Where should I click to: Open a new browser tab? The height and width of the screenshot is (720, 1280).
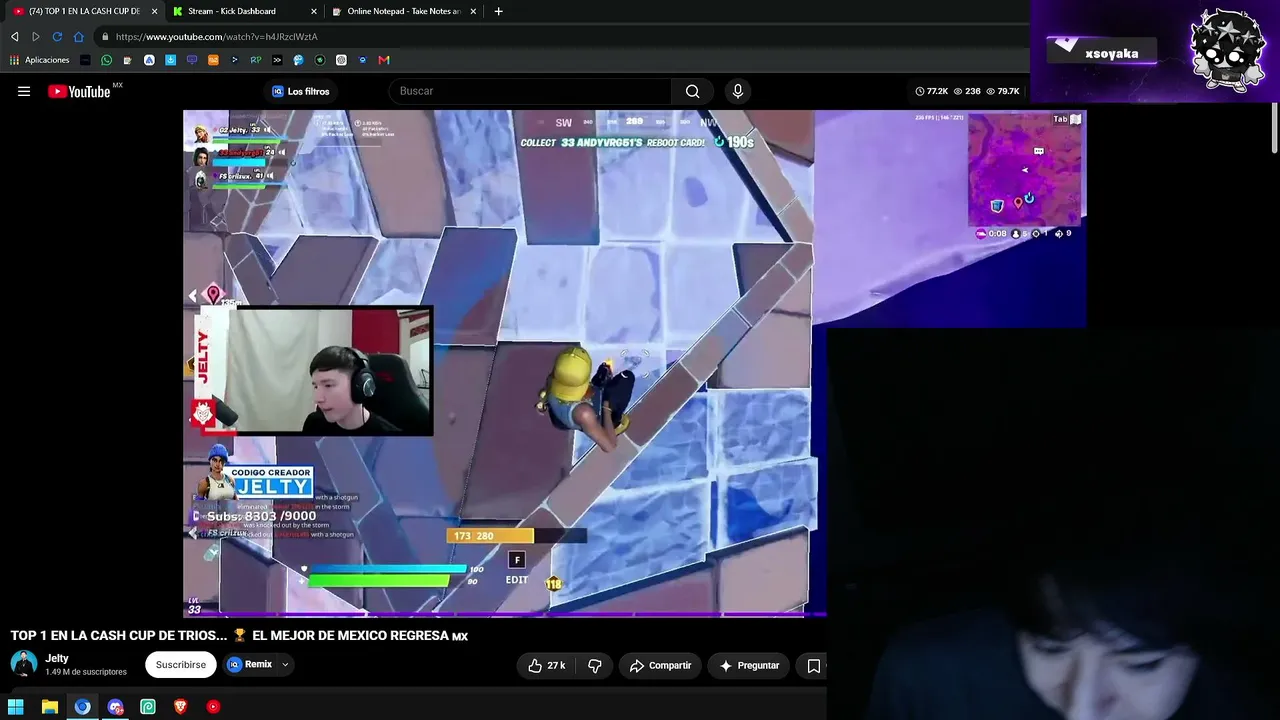pos(498,11)
